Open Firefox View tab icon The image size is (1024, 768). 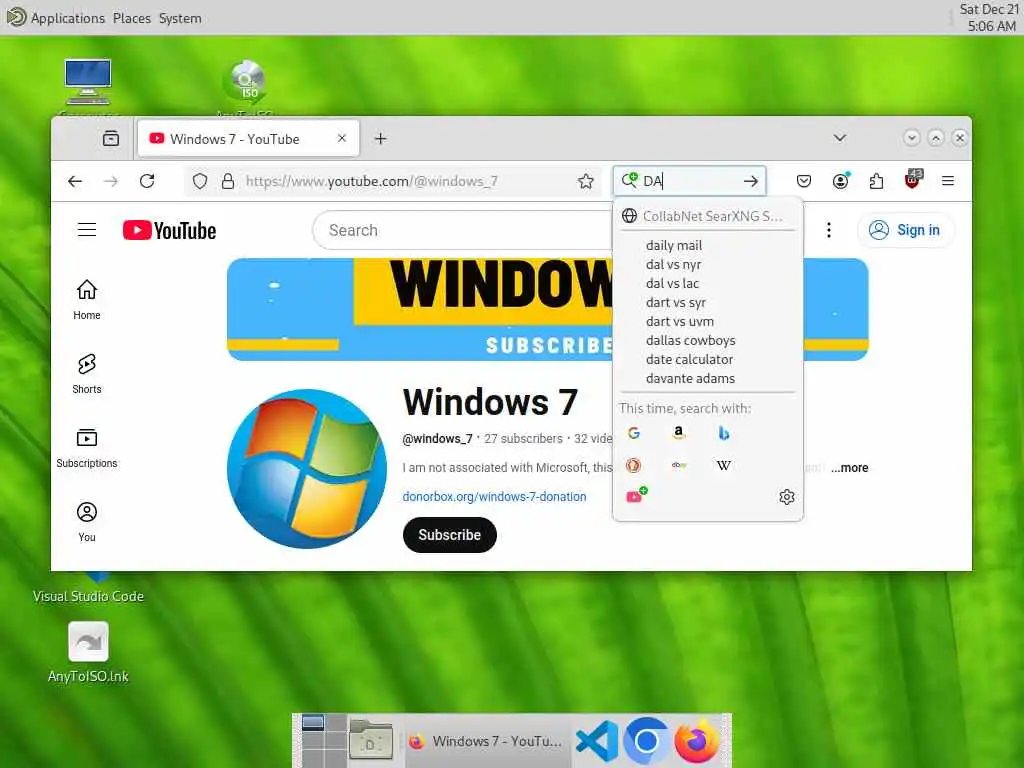[x=111, y=138]
